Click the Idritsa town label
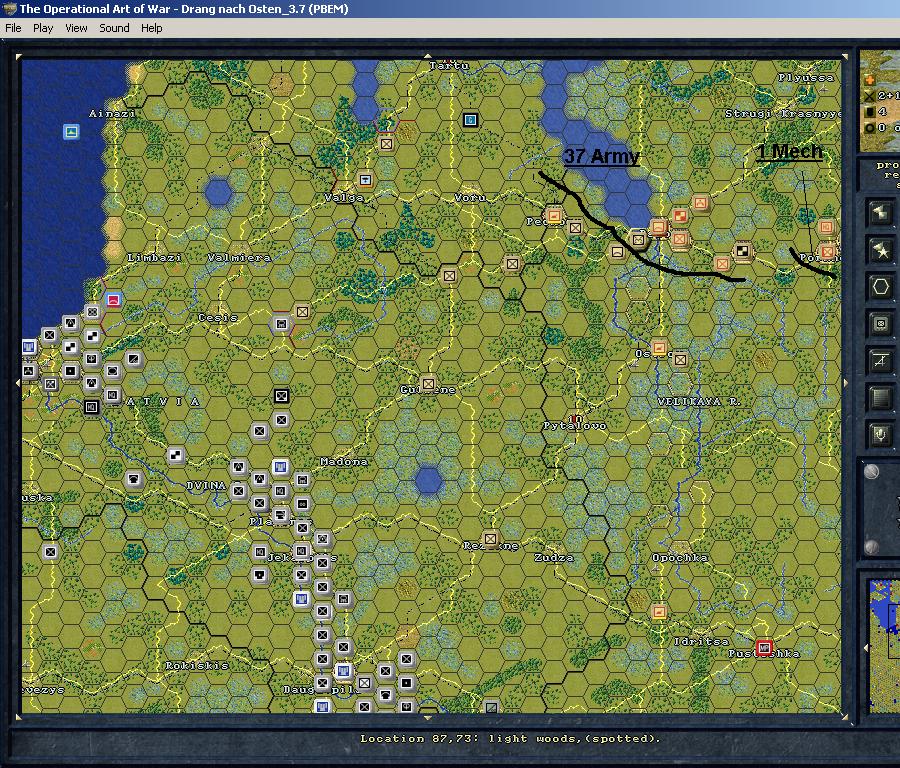Image resolution: width=900 pixels, height=768 pixels. 701,641
